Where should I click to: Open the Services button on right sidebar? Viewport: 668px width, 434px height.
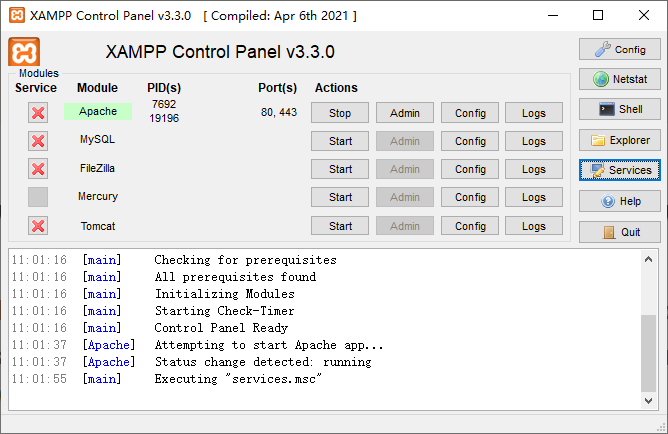[x=619, y=170]
